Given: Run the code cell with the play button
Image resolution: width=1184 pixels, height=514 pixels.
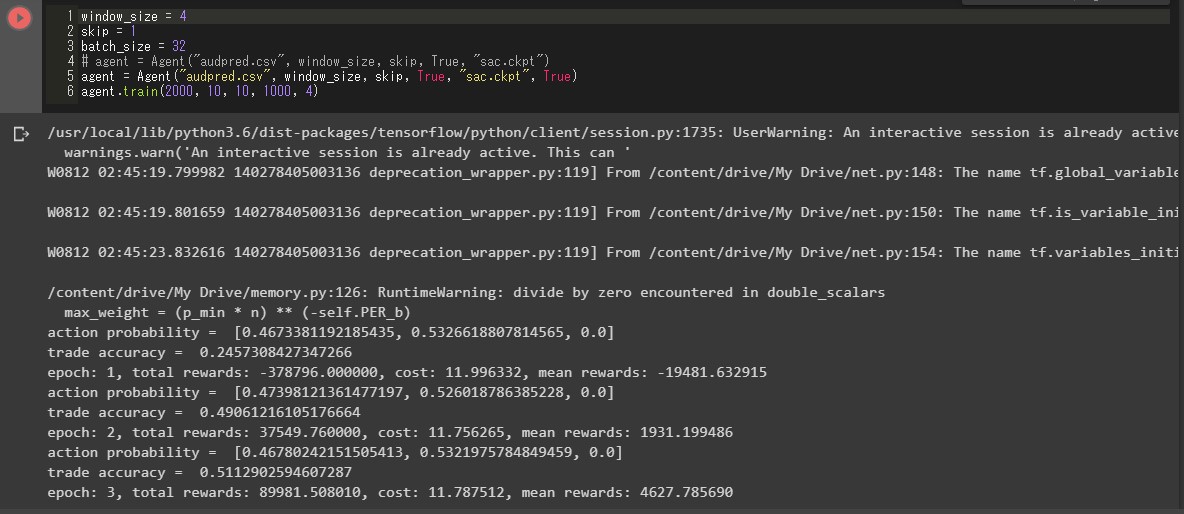Looking at the screenshot, I should click(20, 19).
